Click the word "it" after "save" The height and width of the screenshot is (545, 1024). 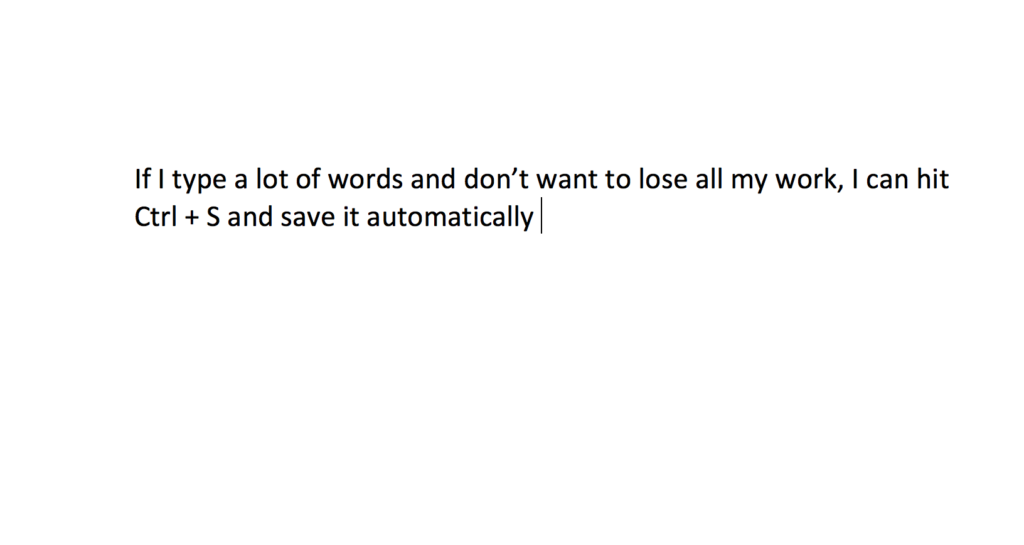click(x=351, y=217)
